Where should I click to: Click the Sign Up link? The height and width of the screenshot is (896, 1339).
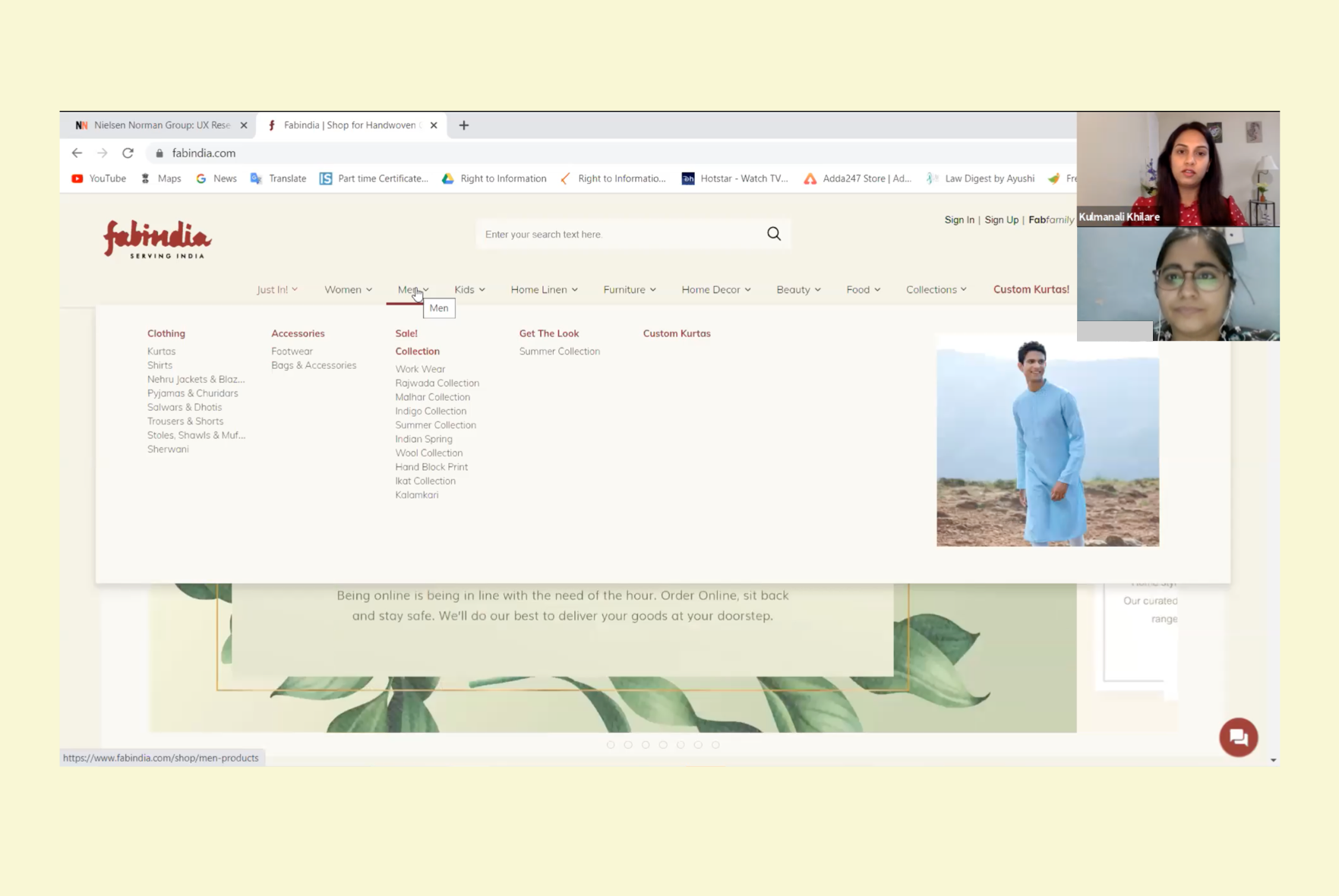tap(1001, 219)
